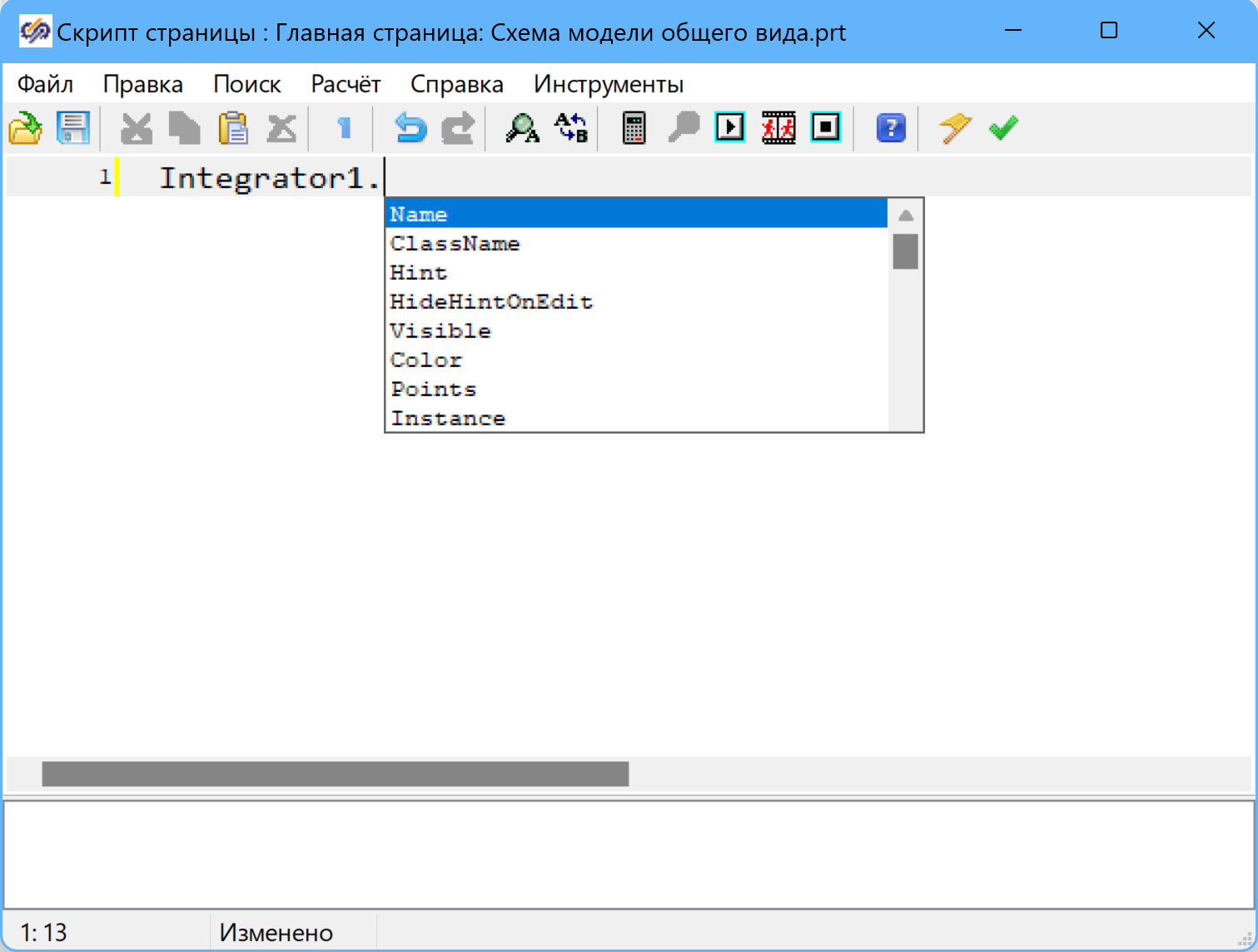
Task: Open the Инструменты menu
Action: coord(609,84)
